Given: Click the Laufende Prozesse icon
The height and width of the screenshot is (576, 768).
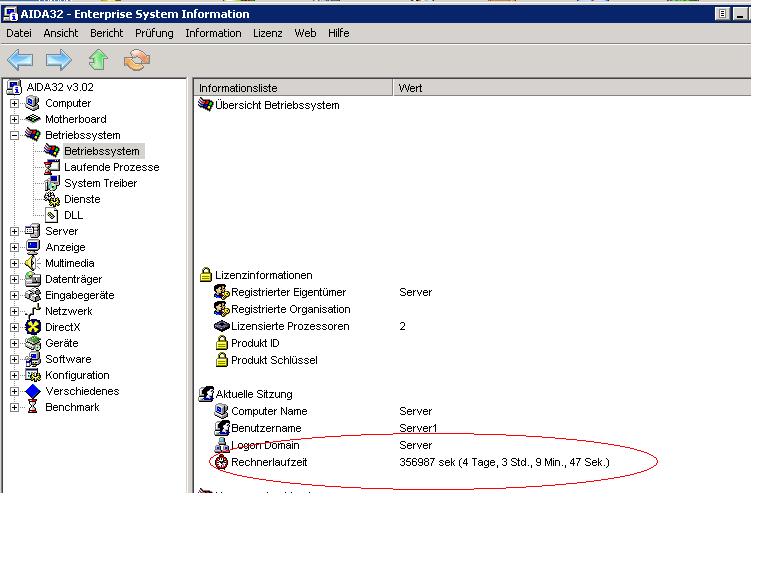Looking at the screenshot, I should [52, 167].
